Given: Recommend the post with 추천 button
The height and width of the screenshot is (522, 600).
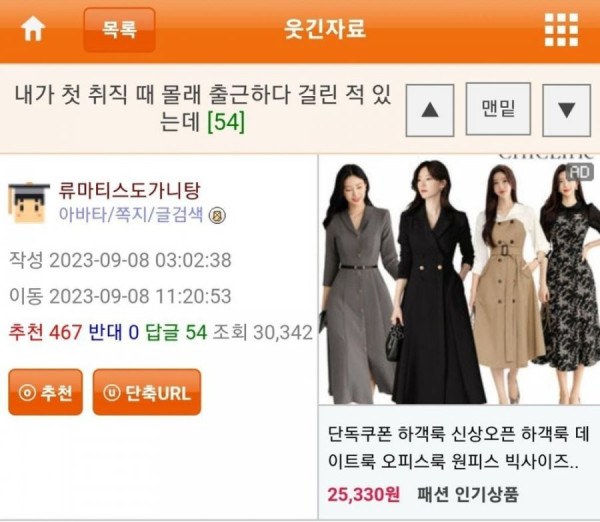Looking at the screenshot, I should [46, 392].
